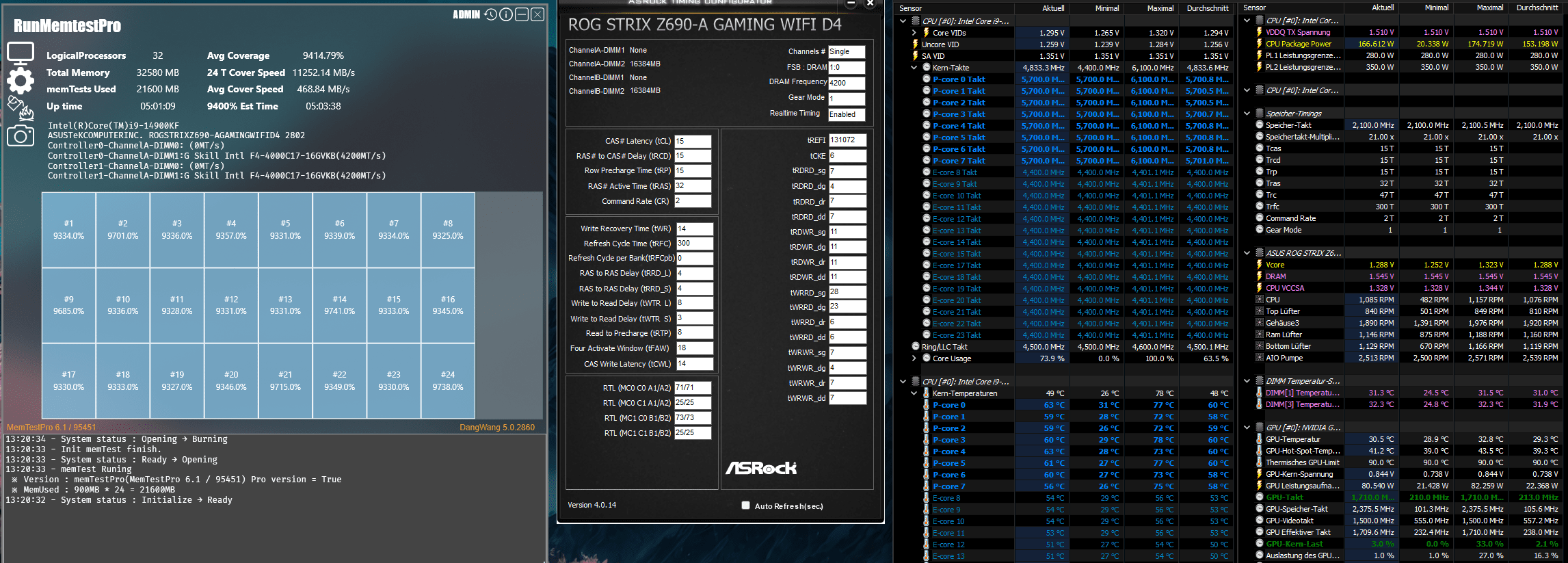Click the clock icon of P-core 0 Takt

pyautogui.click(x=927, y=79)
